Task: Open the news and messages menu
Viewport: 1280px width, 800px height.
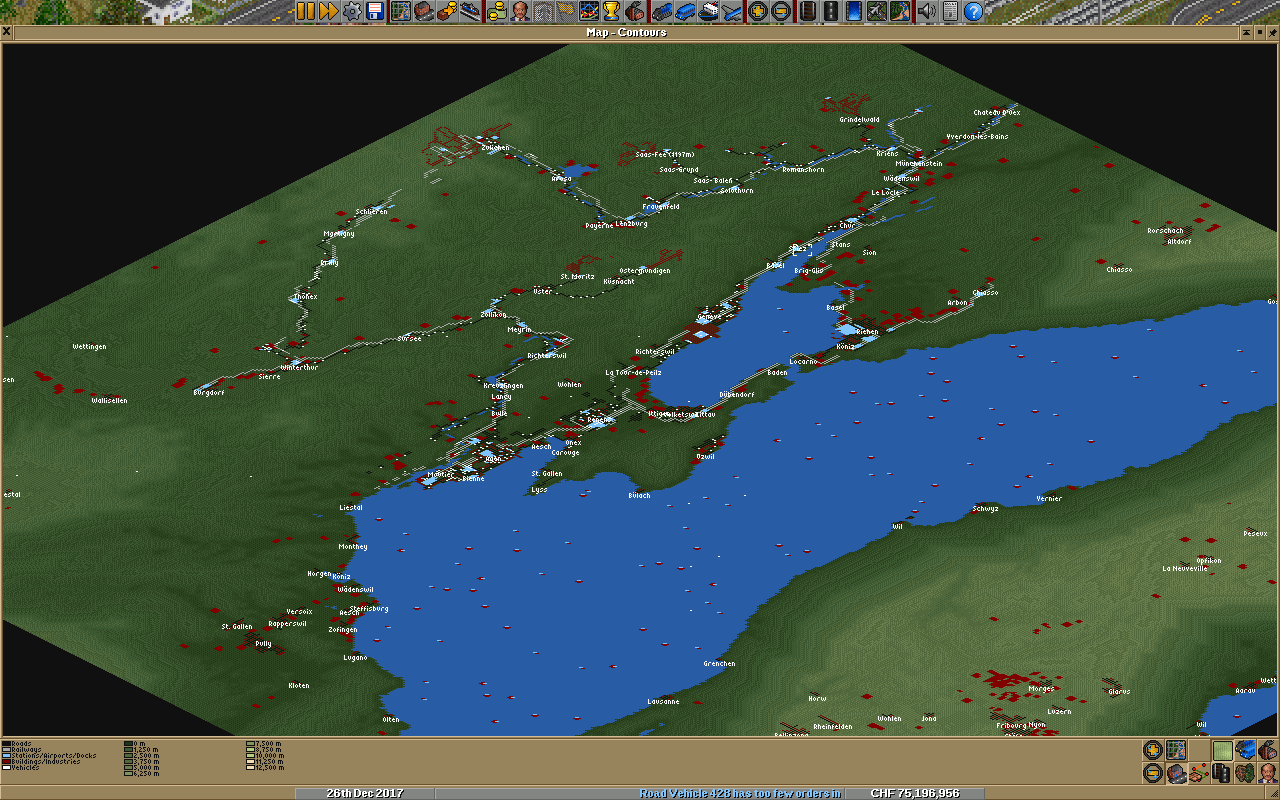Action: 949,12
